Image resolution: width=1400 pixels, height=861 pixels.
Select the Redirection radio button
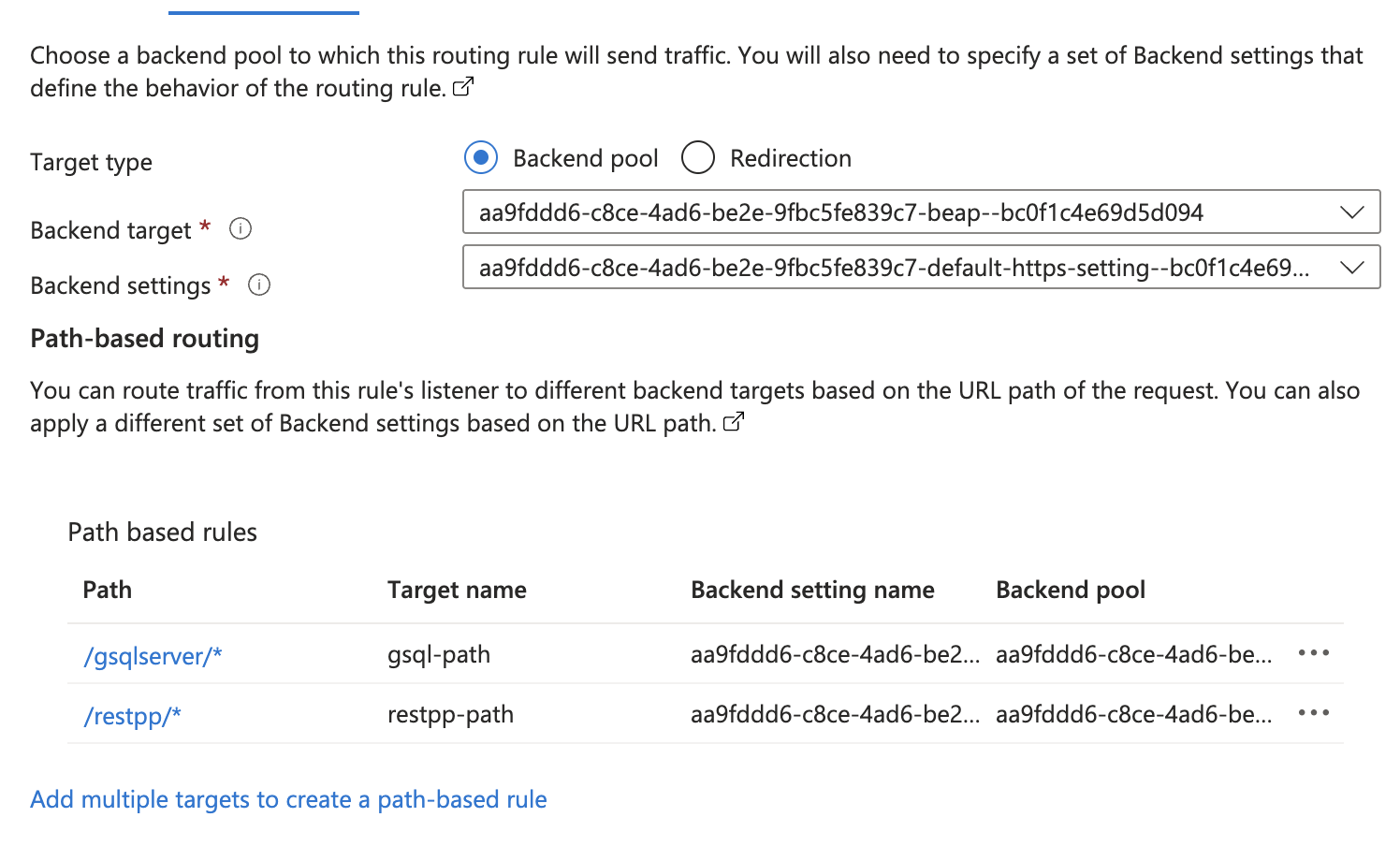(698, 158)
